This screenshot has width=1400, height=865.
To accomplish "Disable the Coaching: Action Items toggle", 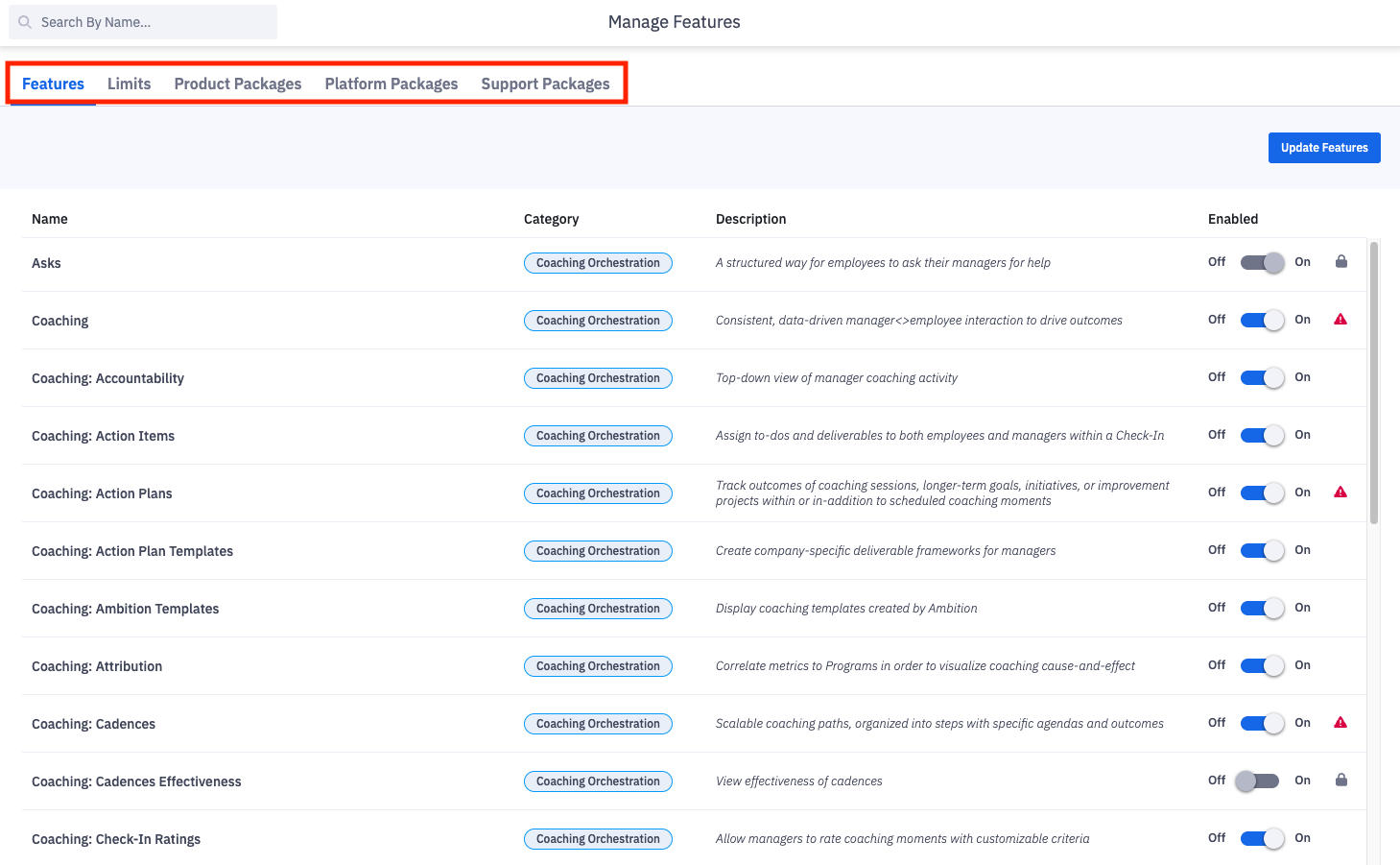I will [1261, 435].
